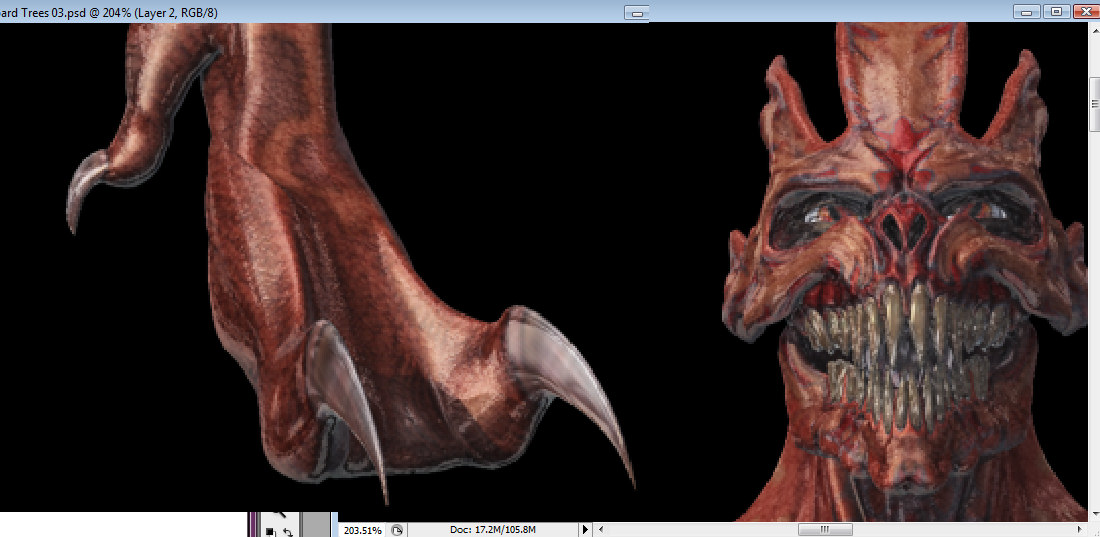Reset to default foreground/background colors

pyautogui.click(x=270, y=532)
